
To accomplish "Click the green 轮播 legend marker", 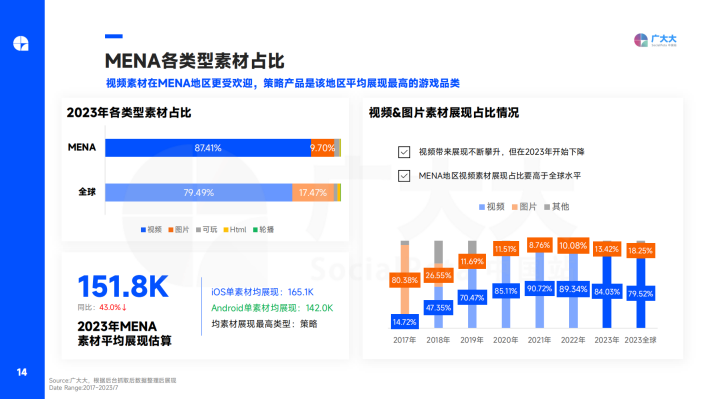I will click(x=255, y=230).
